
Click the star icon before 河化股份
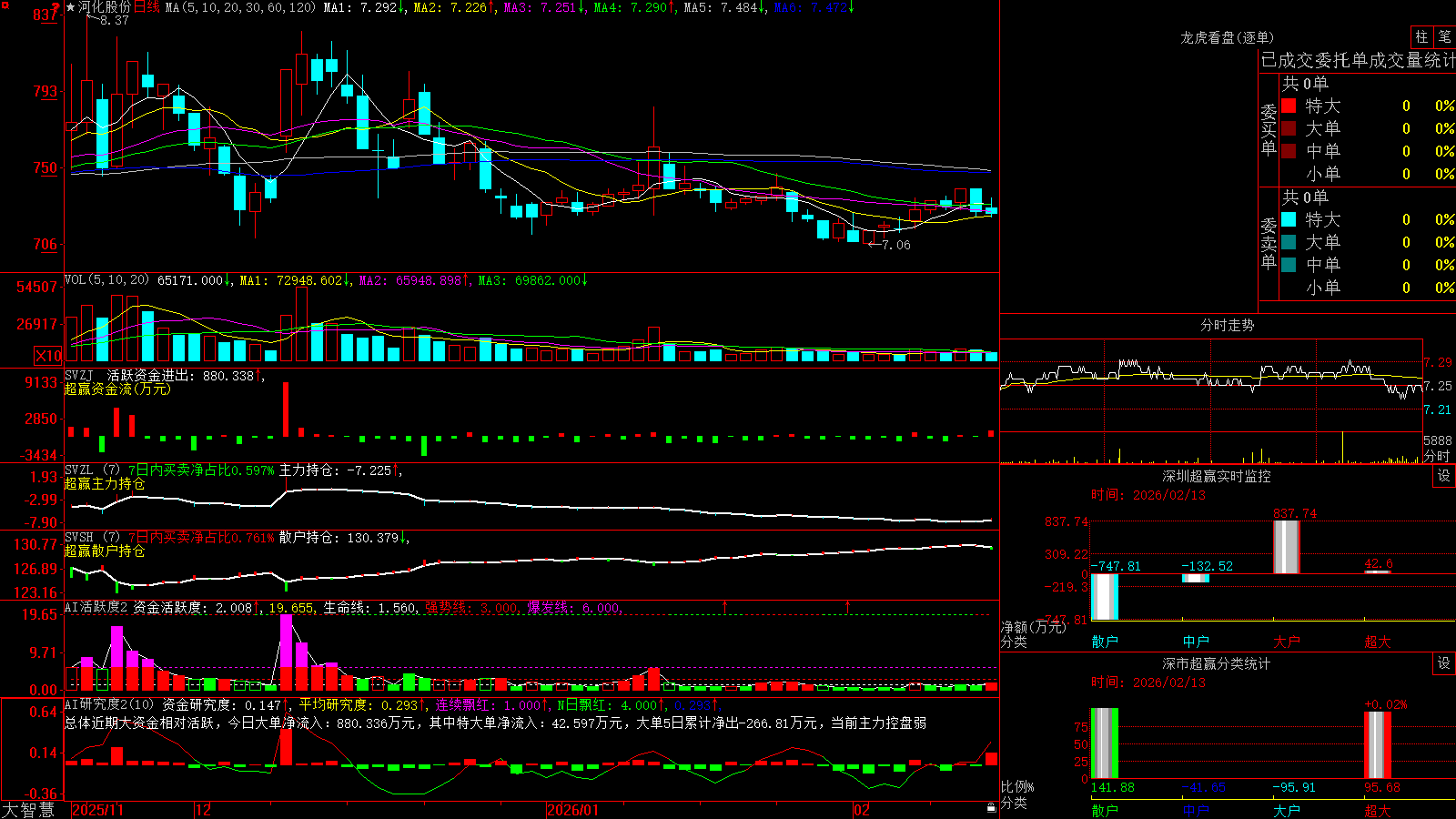coord(70,7)
